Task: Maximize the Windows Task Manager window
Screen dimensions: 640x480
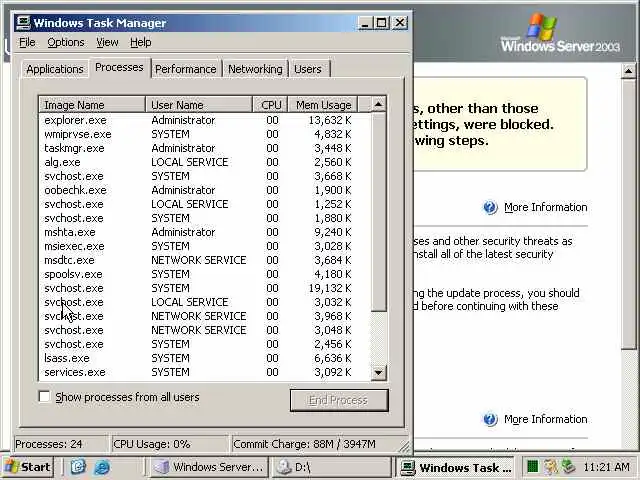Action: click(382, 23)
